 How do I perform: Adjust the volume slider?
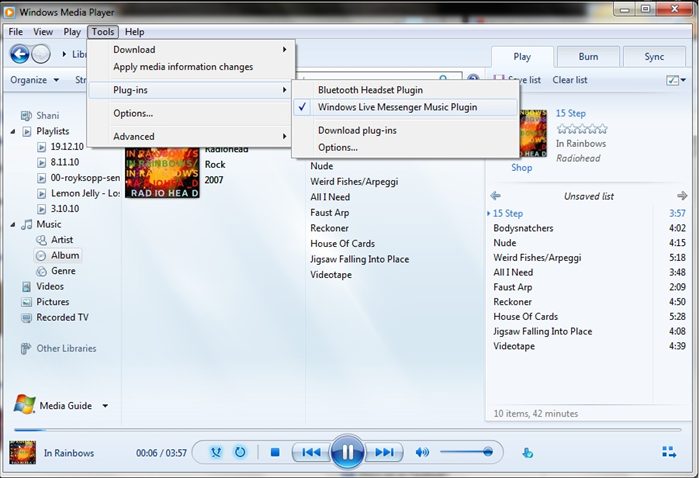(x=466, y=452)
